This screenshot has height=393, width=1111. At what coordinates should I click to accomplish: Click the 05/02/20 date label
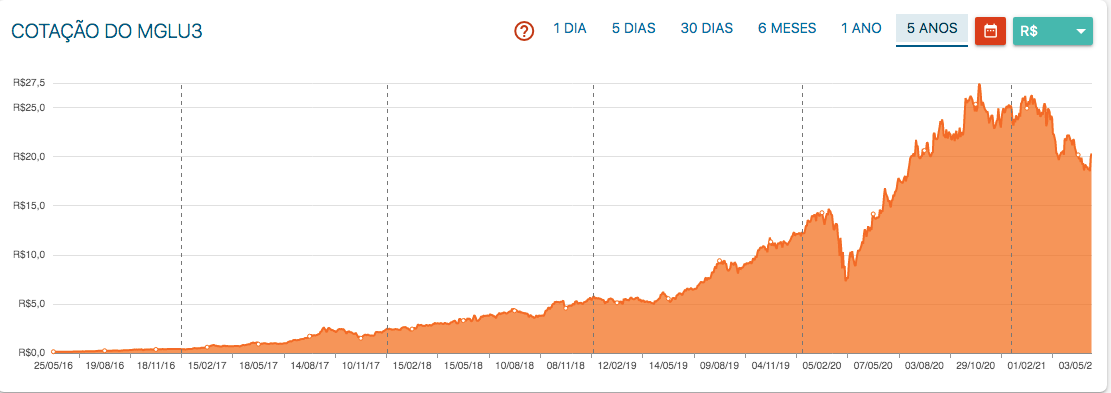click(x=822, y=367)
